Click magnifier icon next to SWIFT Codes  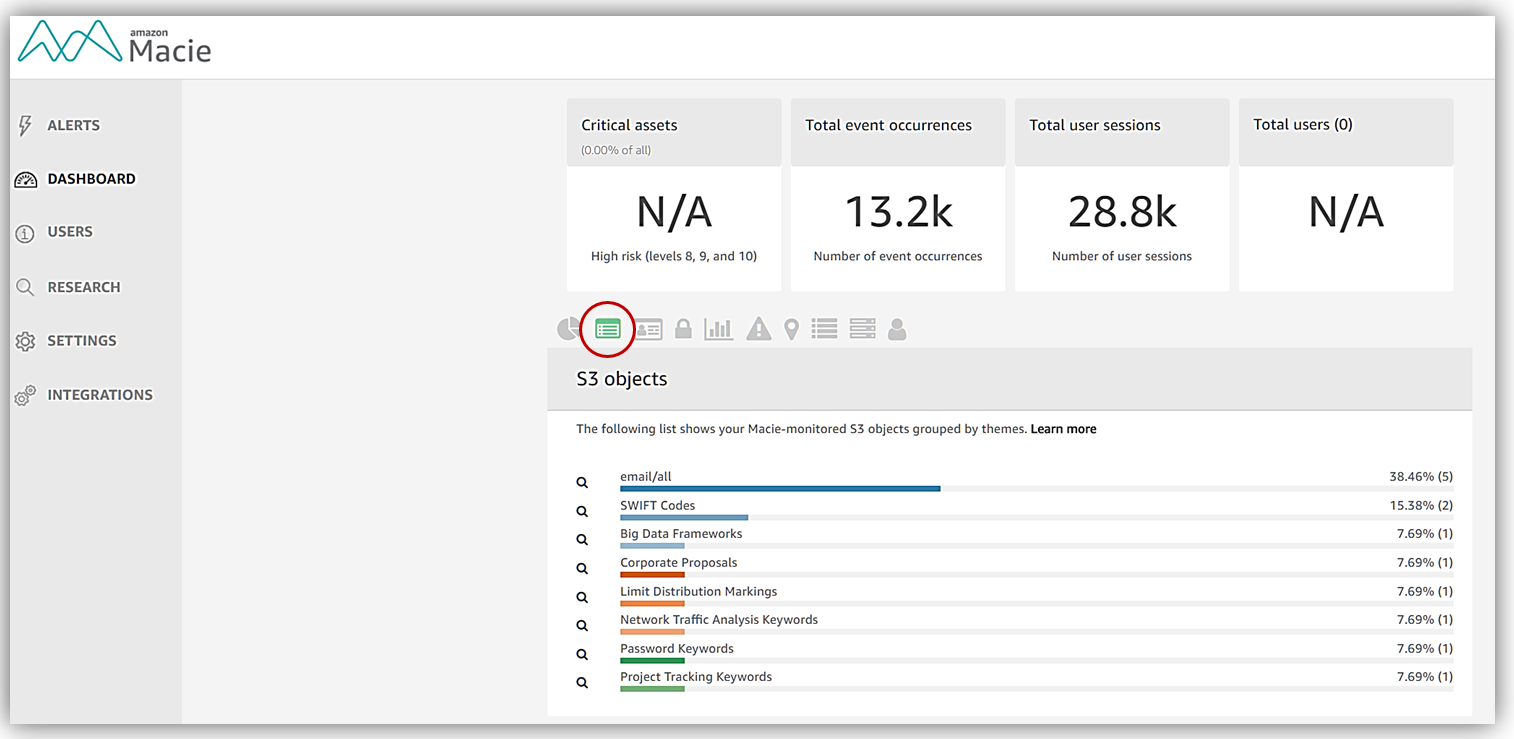coord(582,511)
